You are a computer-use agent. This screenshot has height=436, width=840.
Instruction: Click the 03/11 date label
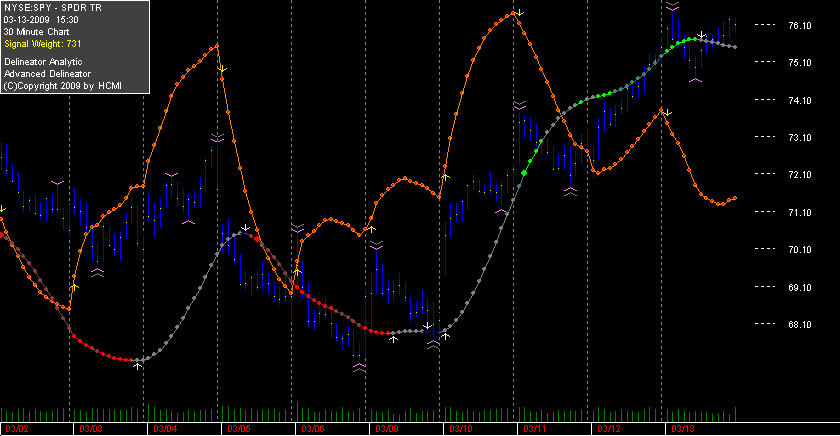click(534, 429)
